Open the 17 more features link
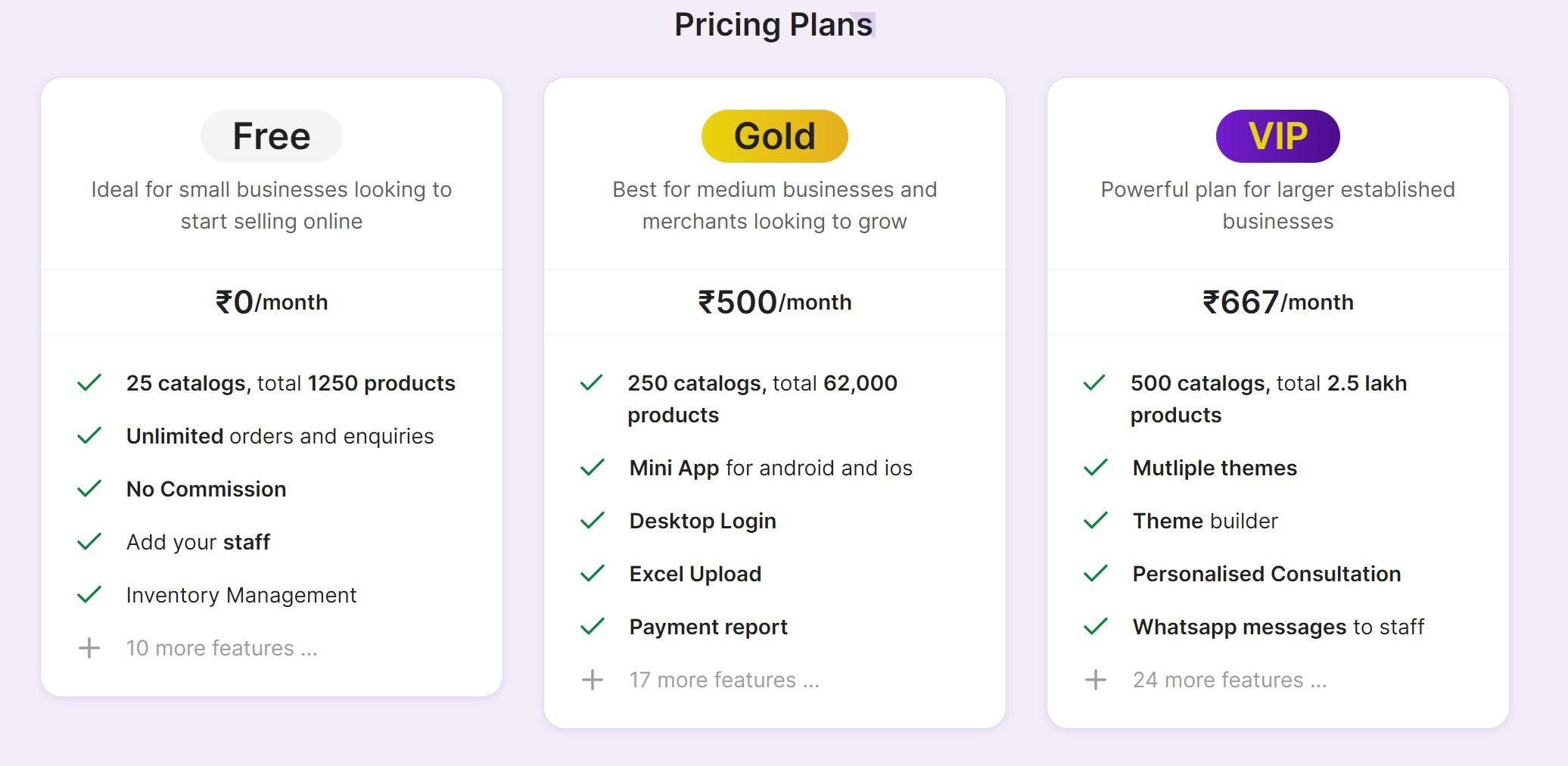Screen dimensions: 1568x766 [724, 680]
